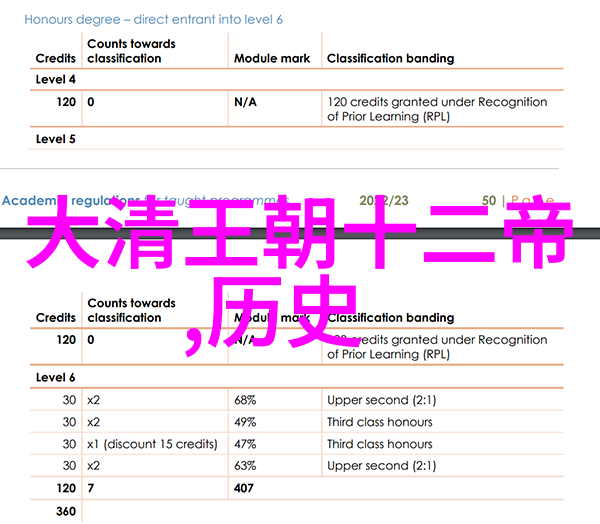Click "Module mark" header above Level 4

272,58
